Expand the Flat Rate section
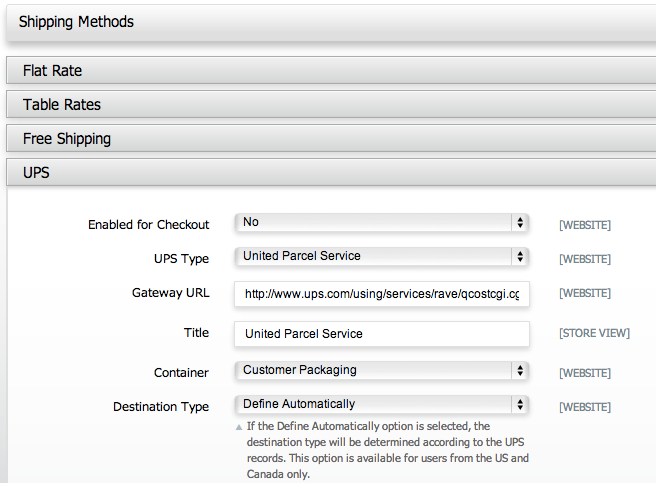This screenshot has width=656, height=483. (331, 70)
